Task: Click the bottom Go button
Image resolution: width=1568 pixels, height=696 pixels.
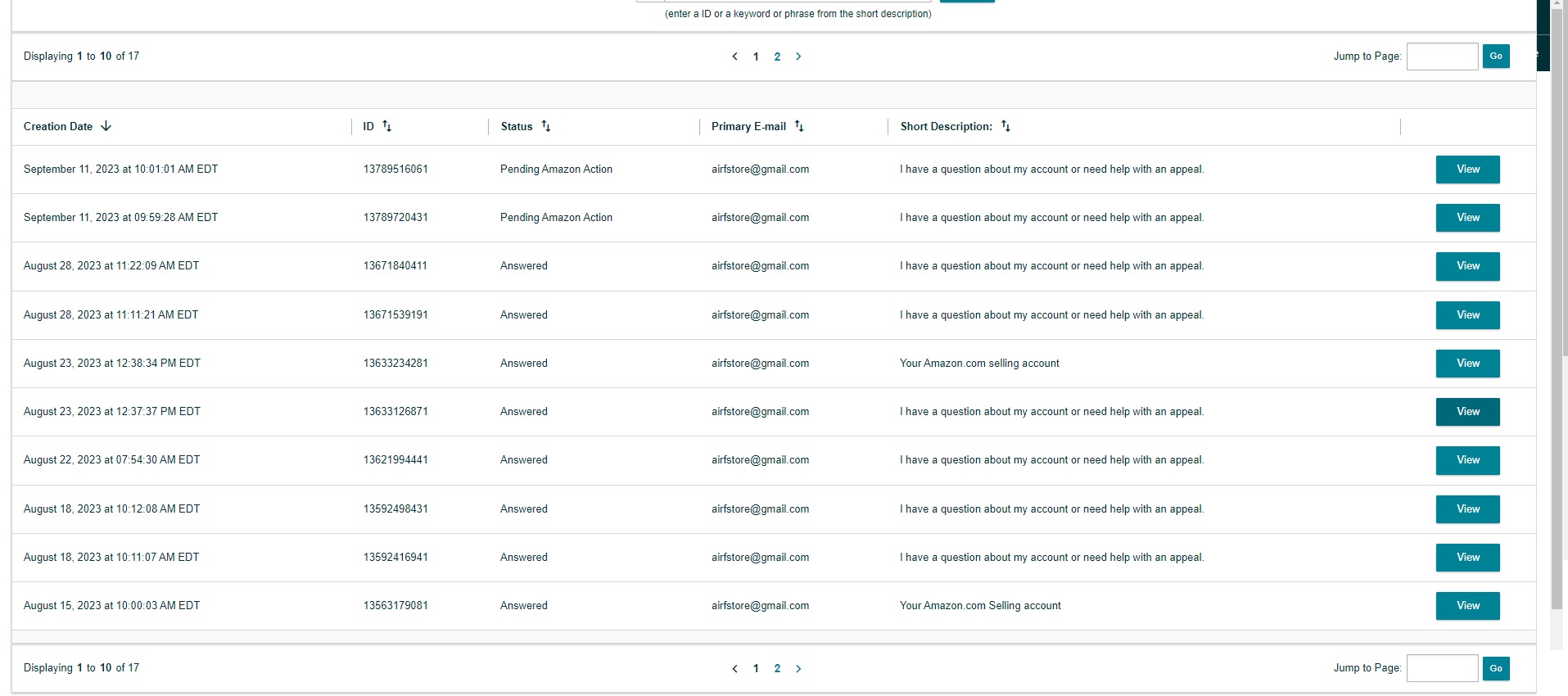Action: (x=1496, y=669)
